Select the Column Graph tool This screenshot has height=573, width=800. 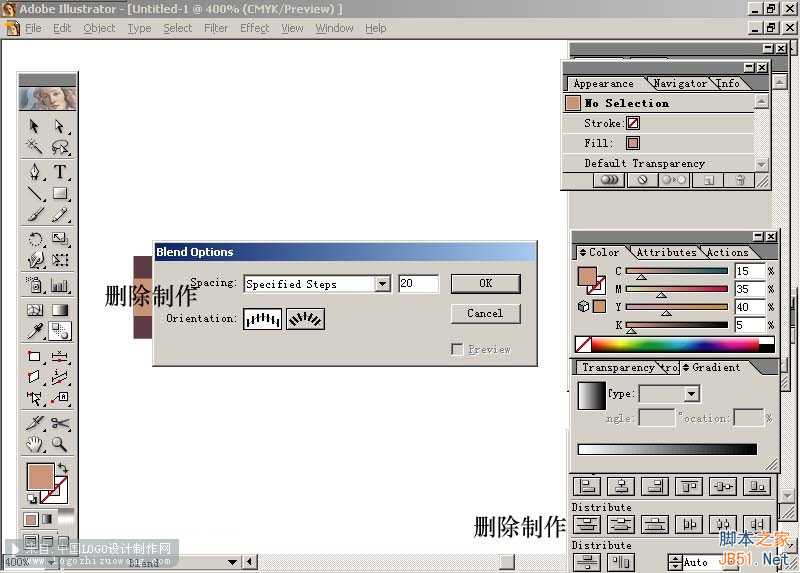tap(60, 285)
